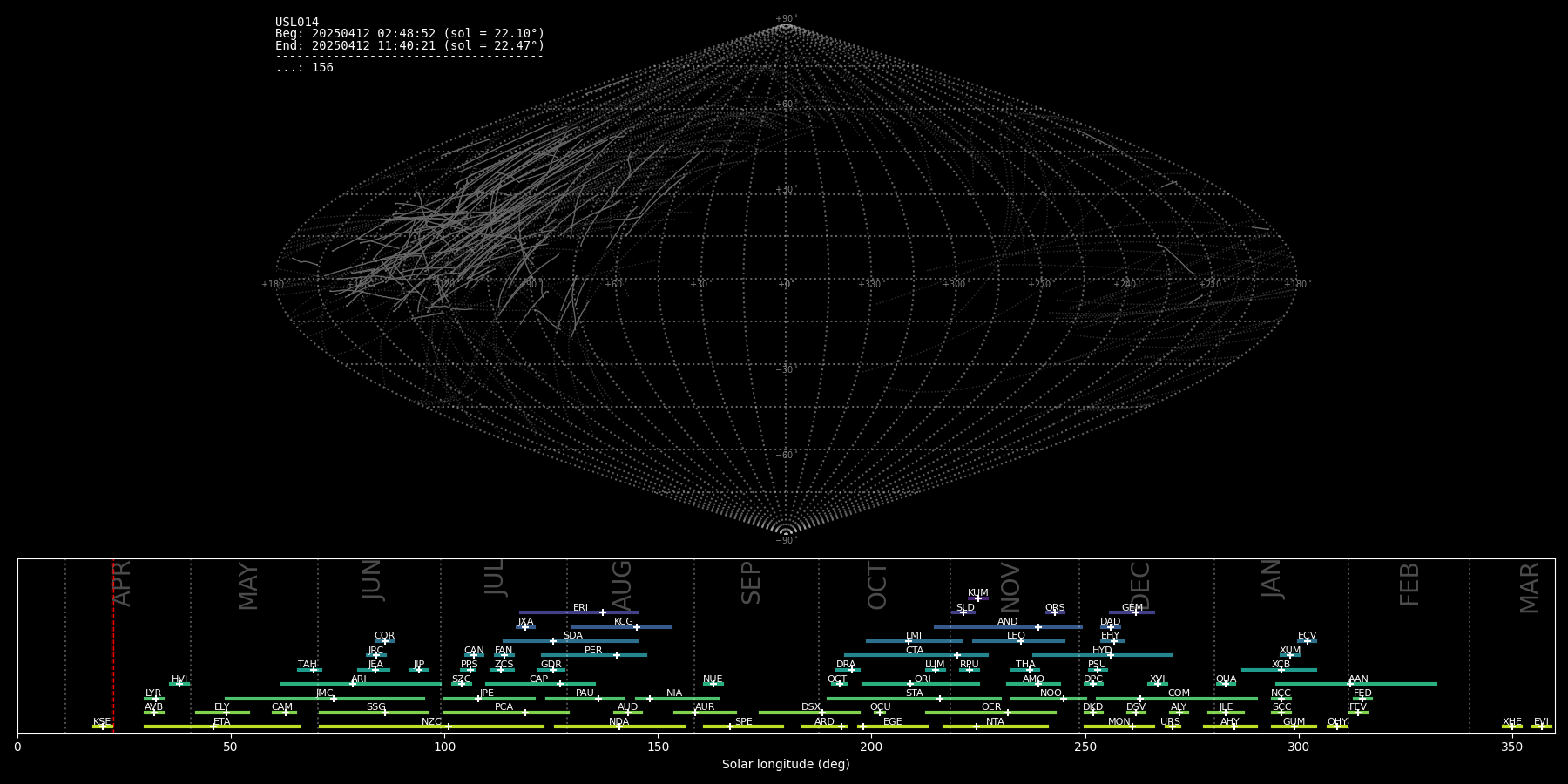This screenshot has height=784, width=1568.
Task: Select the AUG month label
Action: click(621, 583)
